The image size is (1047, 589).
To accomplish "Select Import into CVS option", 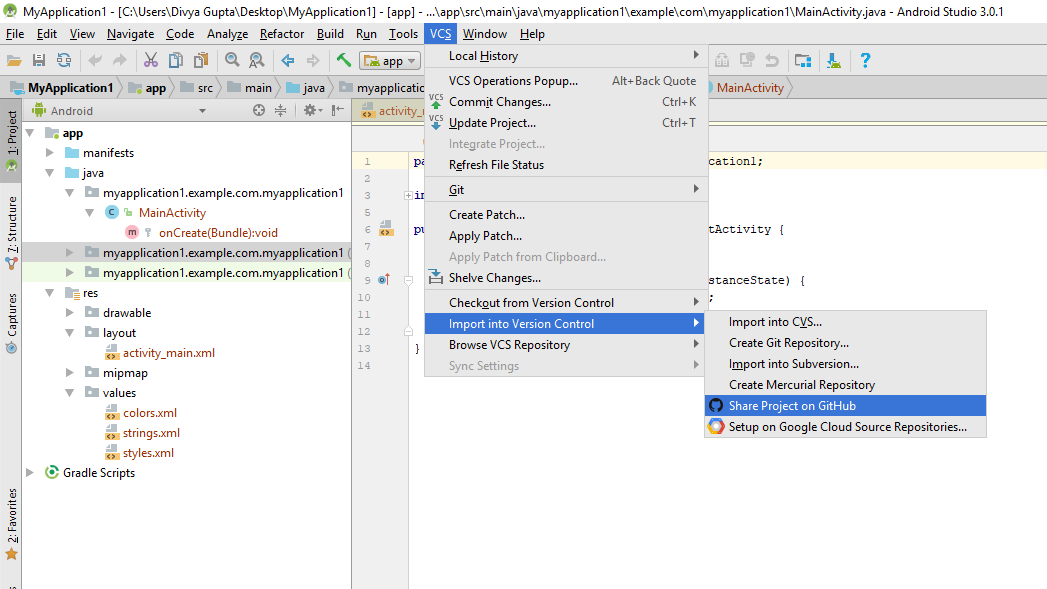I will click(845, 322).
